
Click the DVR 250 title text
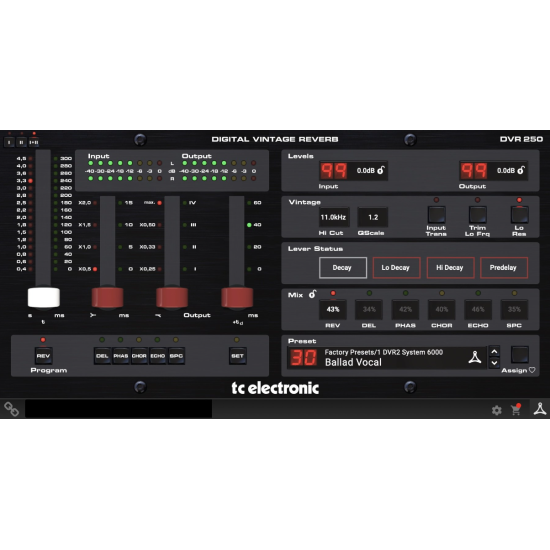521,139
